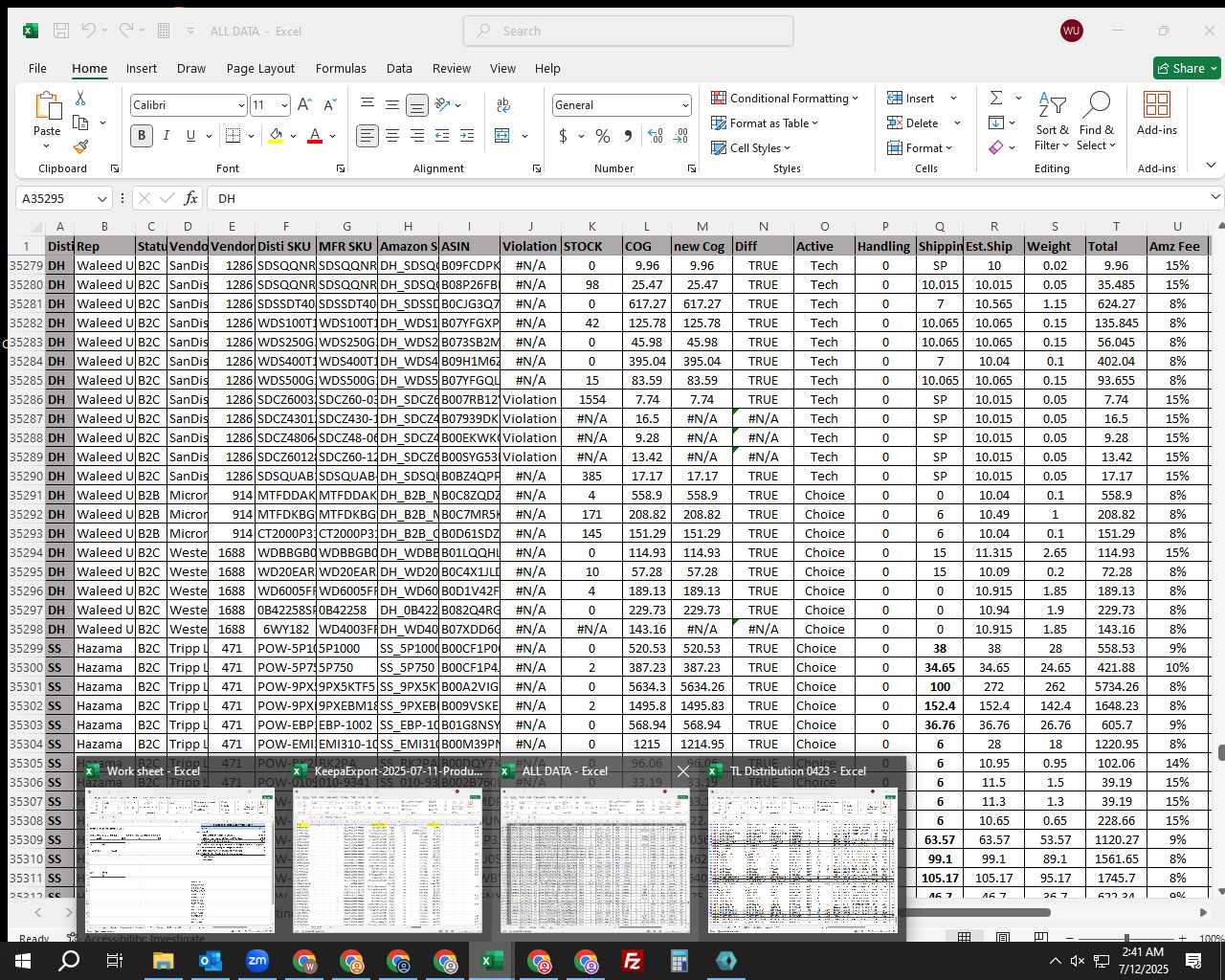Click the Insert cells button
This screenshot has height=980, width=1225.
pos(910,98)
